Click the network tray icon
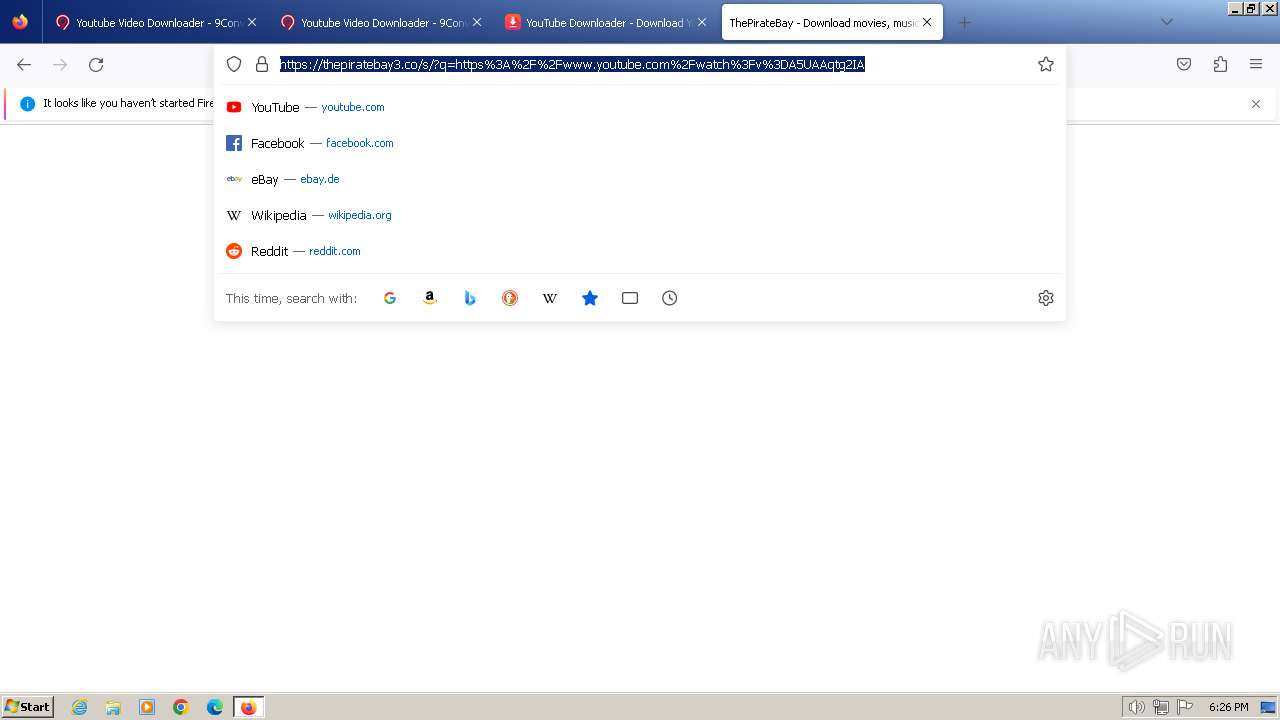The width and height of the screenshot is (1280, 720). click(1161, 707)
